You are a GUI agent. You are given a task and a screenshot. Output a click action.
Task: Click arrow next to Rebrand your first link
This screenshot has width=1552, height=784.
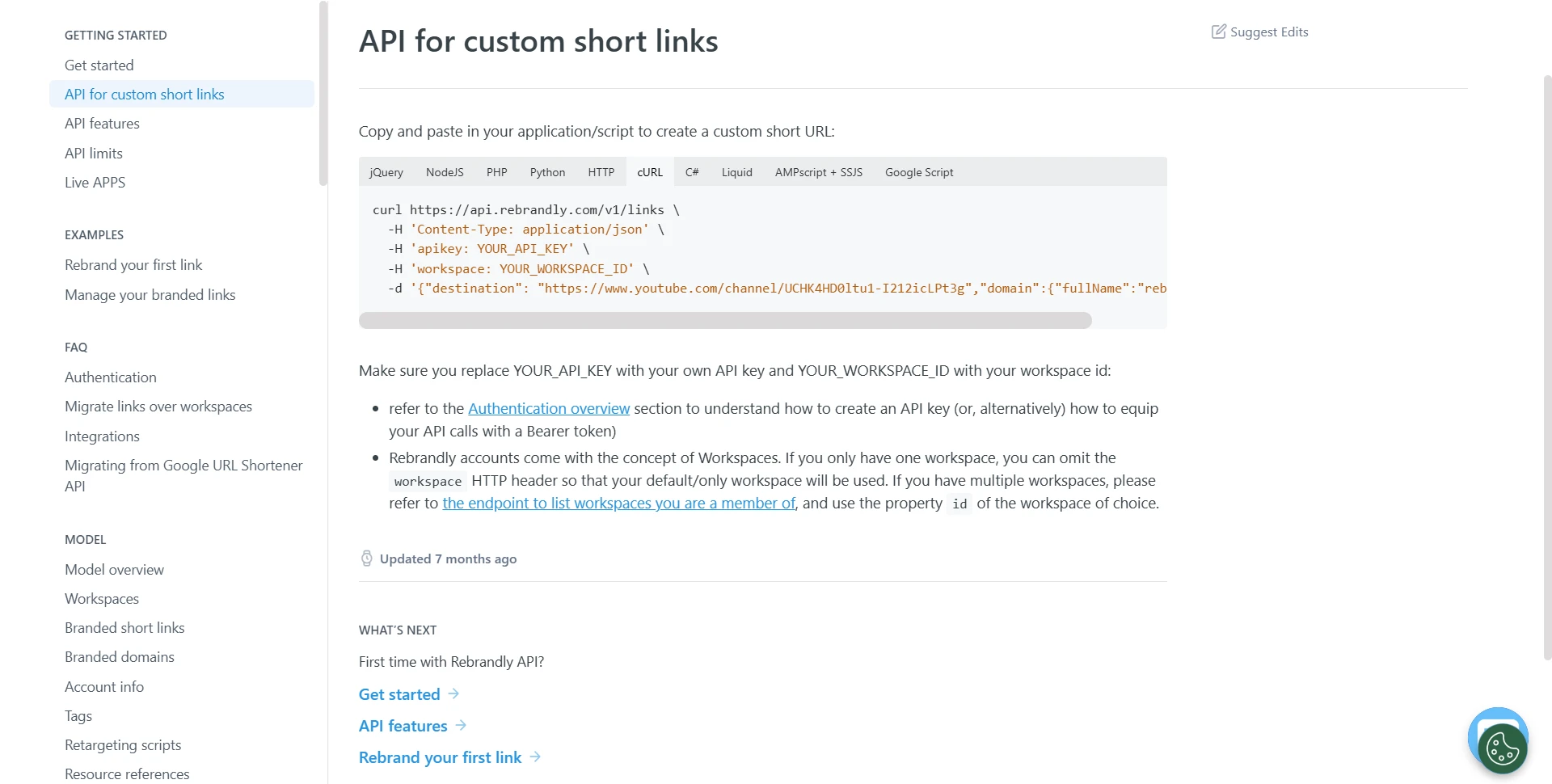535,757
